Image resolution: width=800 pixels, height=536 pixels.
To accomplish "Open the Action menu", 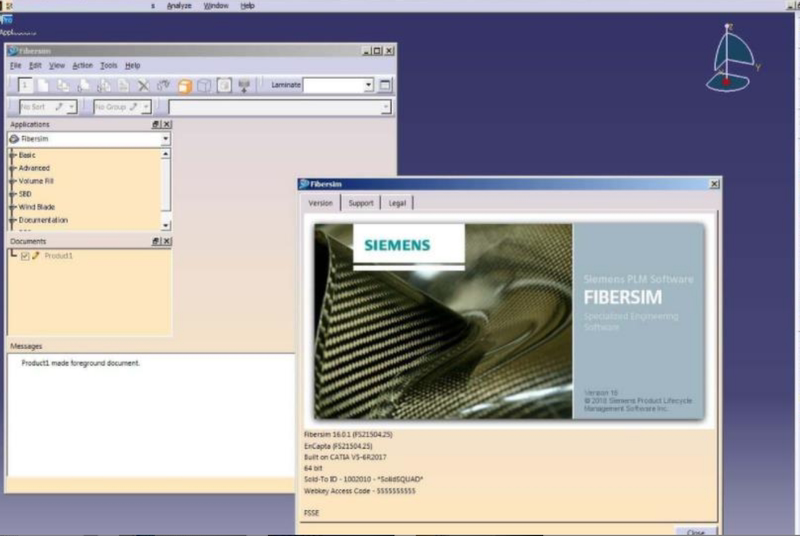I will pos(83,65).
